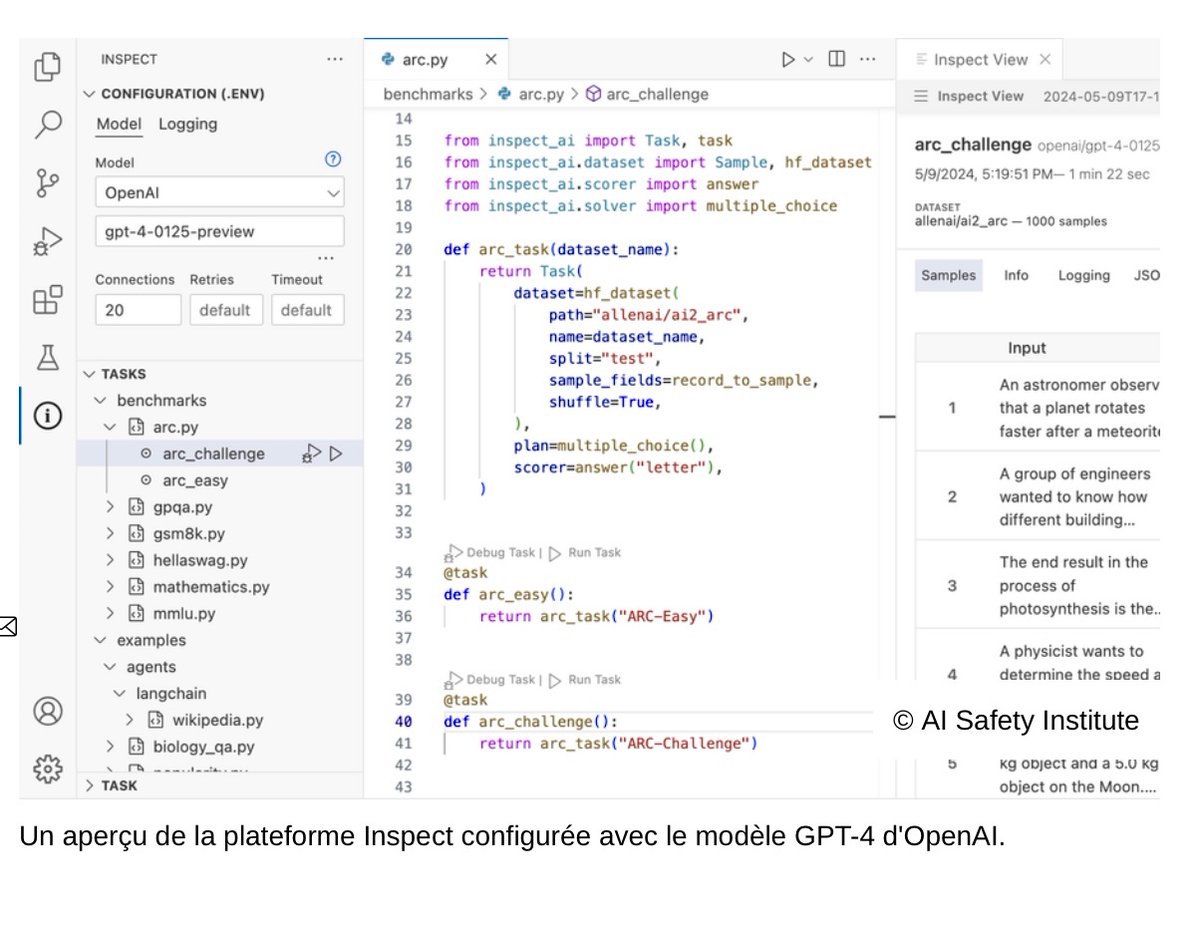Image resolution: width=1200 pixels, height=926 pixels.
Task: Open the Explorer files icon in activity bar
Action: pyautogui.click(x=48, y=67)
